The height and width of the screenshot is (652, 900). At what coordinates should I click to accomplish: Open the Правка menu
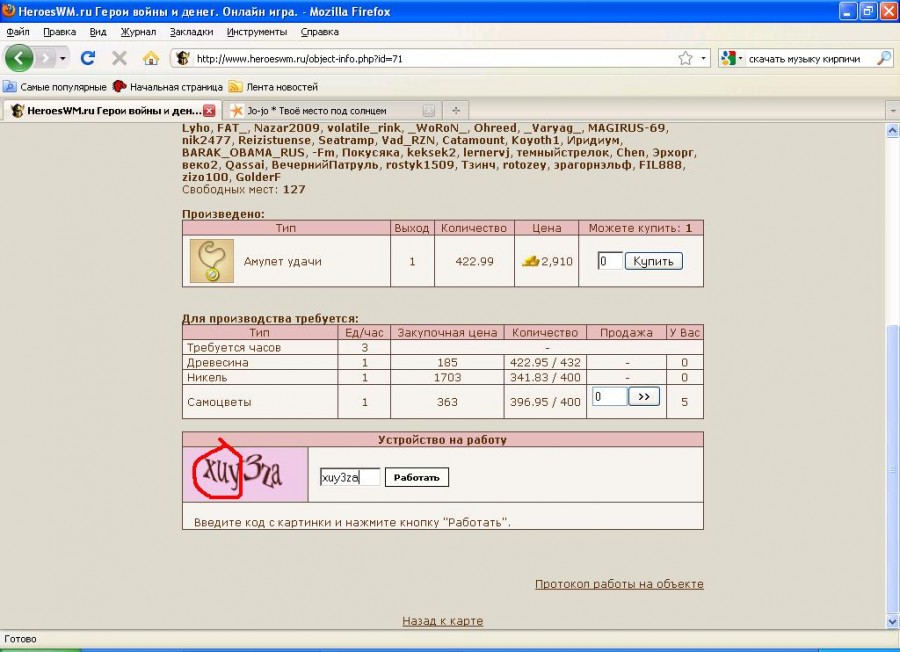(x=60, y=32)
